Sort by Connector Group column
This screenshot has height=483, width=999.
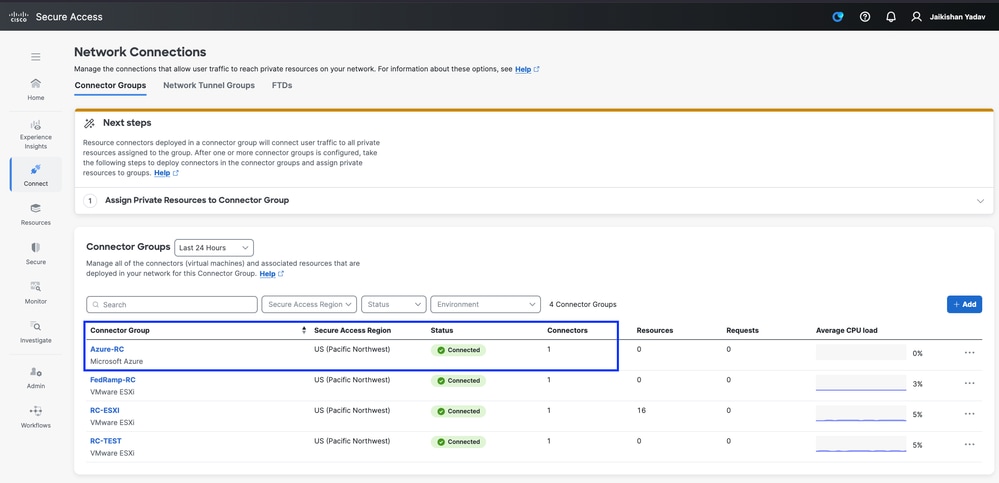click(x=304, y=330)
